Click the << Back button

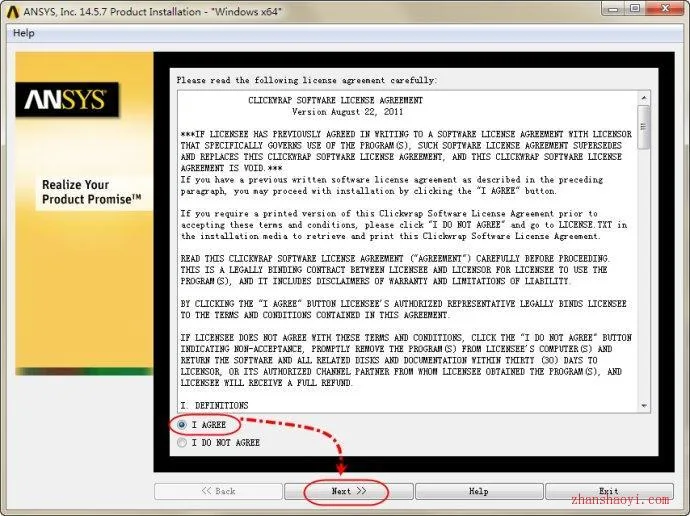pyautogui.click(x=218, y=491)
